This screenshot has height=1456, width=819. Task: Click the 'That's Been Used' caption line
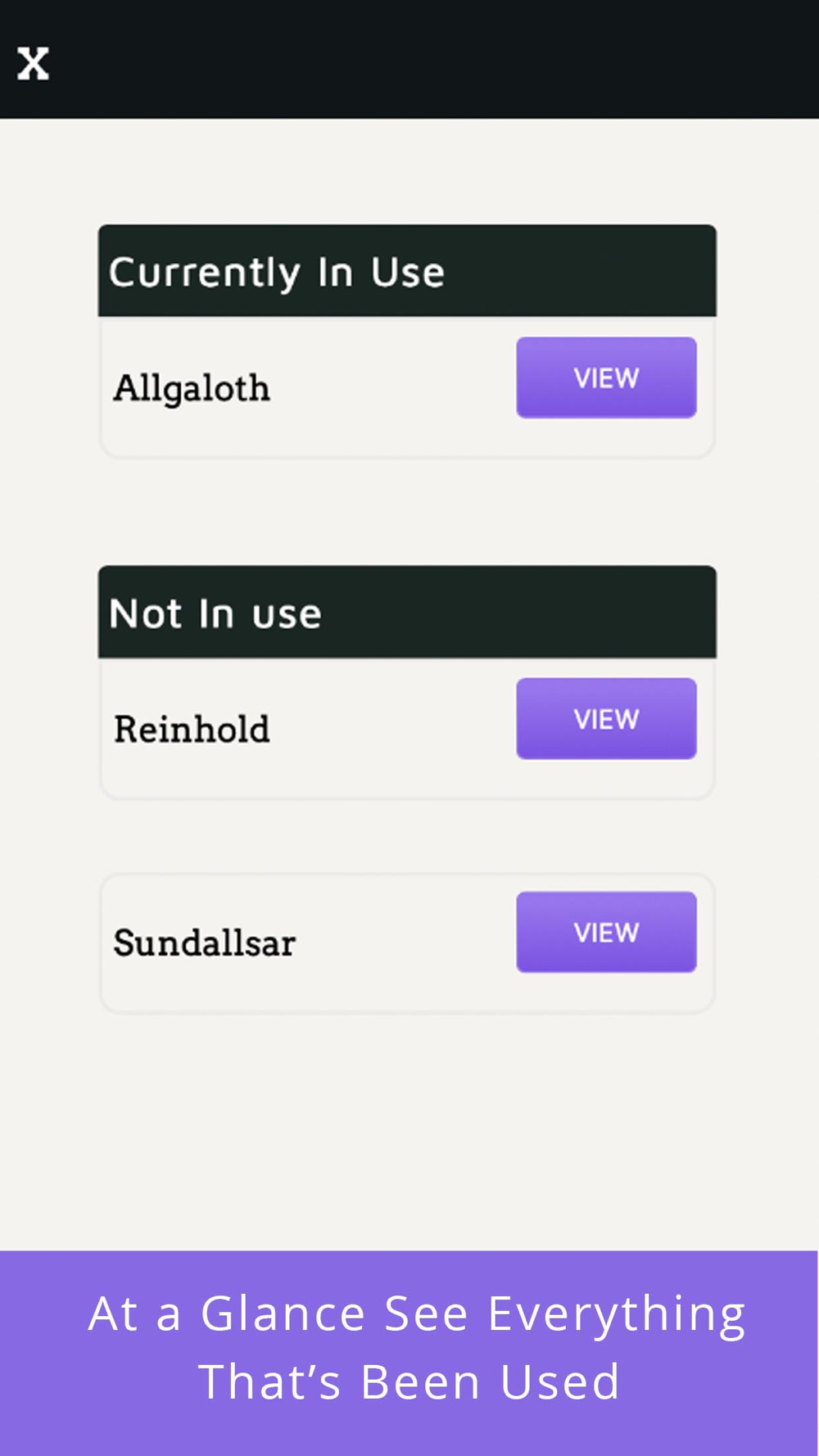coord(409,1381)
